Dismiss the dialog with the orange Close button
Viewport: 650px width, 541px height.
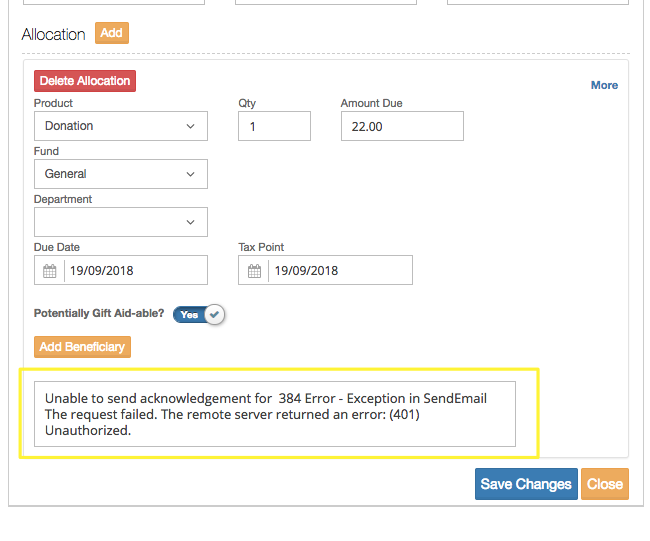pyautogui.click(x=605, y=484)
